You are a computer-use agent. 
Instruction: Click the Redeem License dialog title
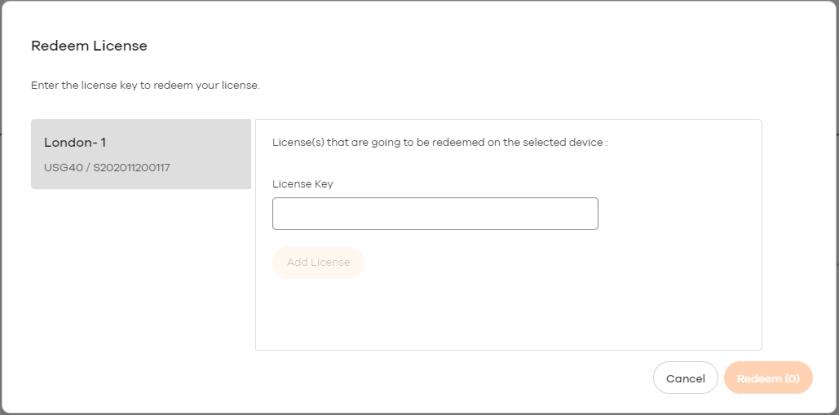[89, 46]
